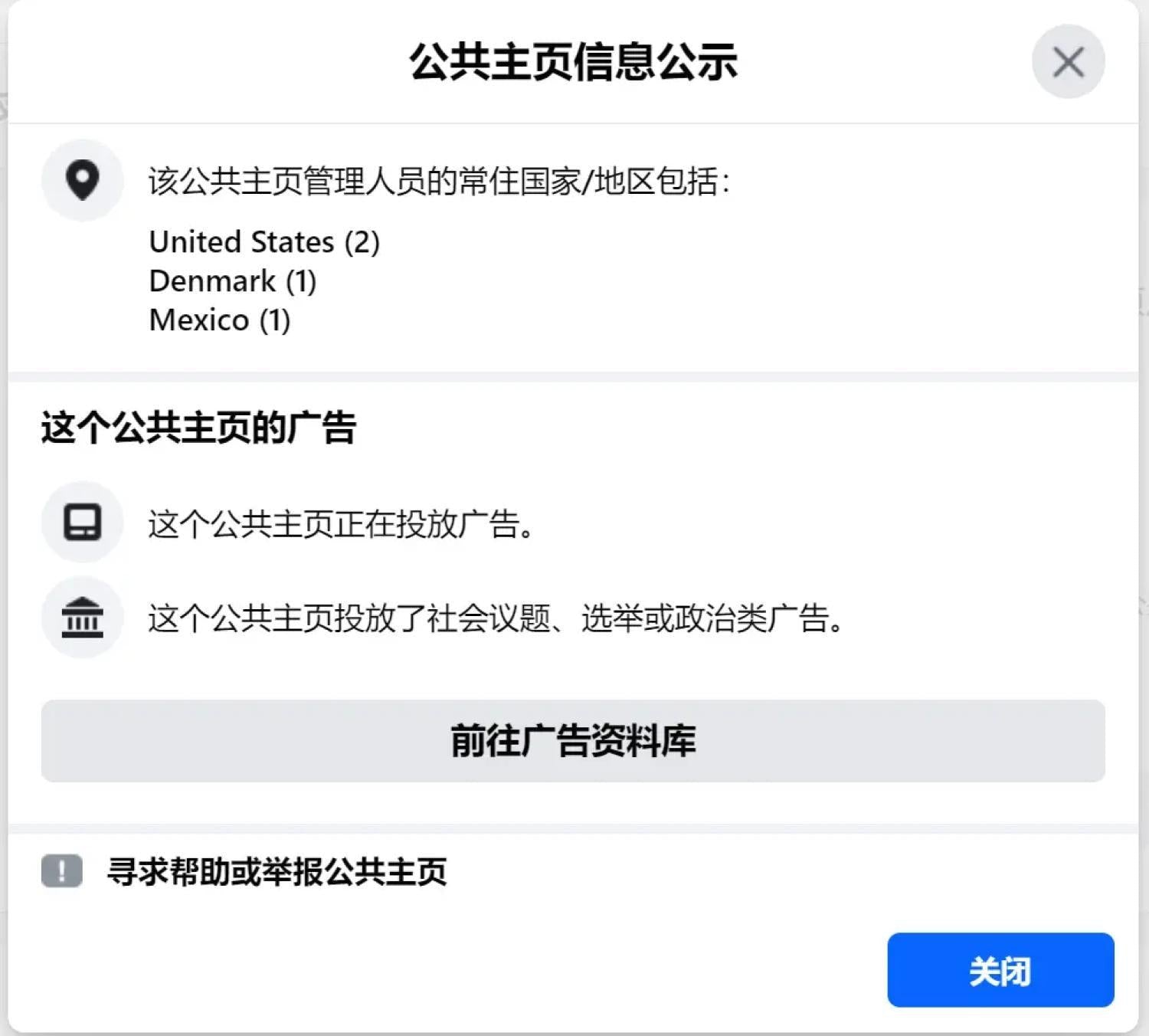Click the exclamation report icon

coord(61,871)
